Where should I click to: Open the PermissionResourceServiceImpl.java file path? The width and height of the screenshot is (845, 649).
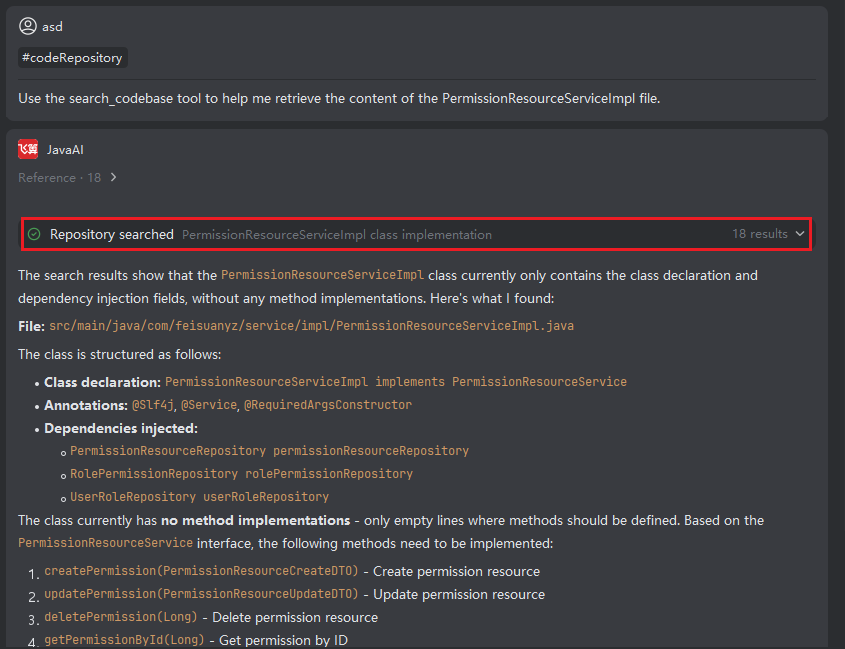pos(311,326)
